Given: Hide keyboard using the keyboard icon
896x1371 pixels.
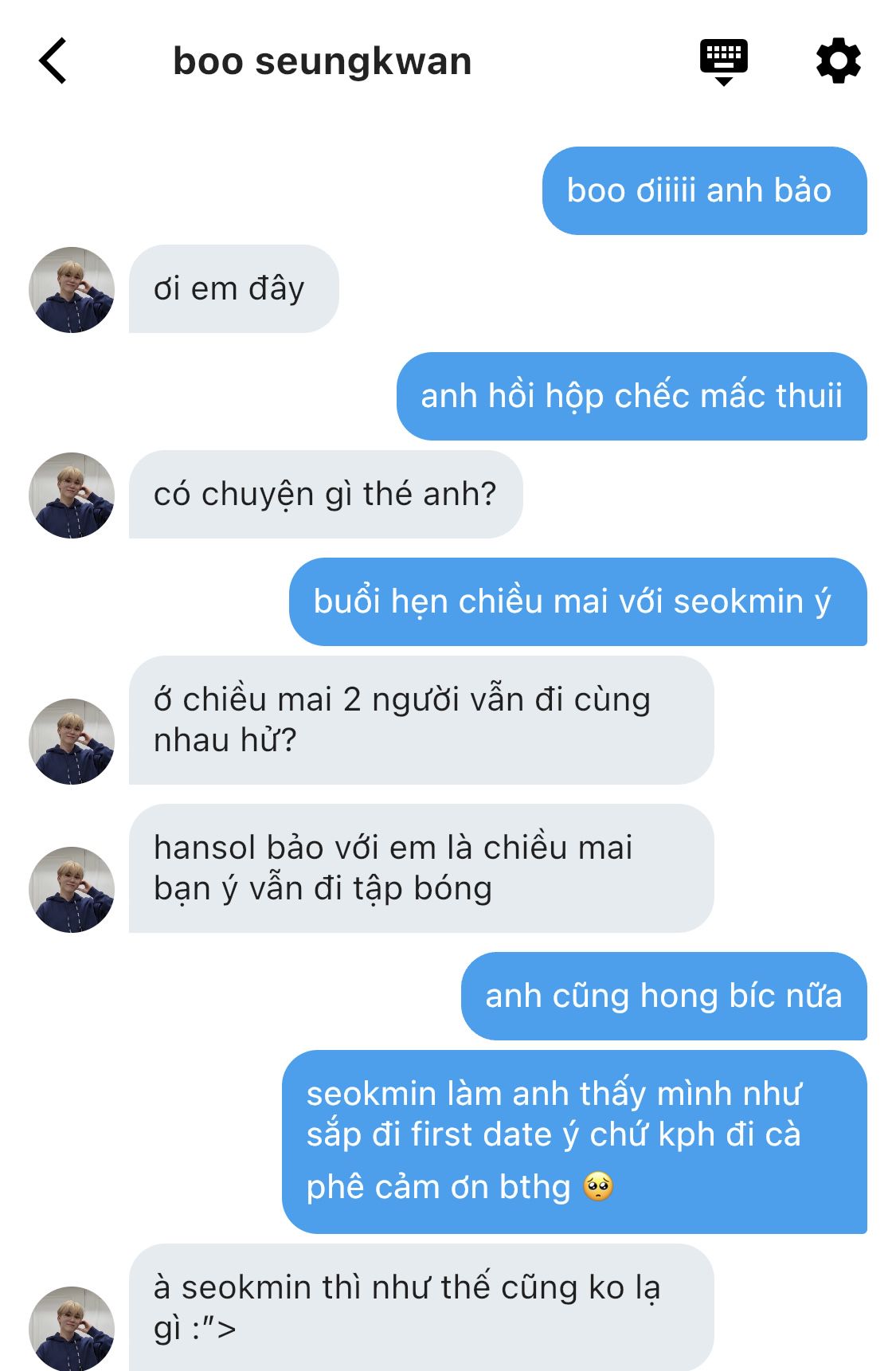Looking at the screenshot, I should coord(723,61).
